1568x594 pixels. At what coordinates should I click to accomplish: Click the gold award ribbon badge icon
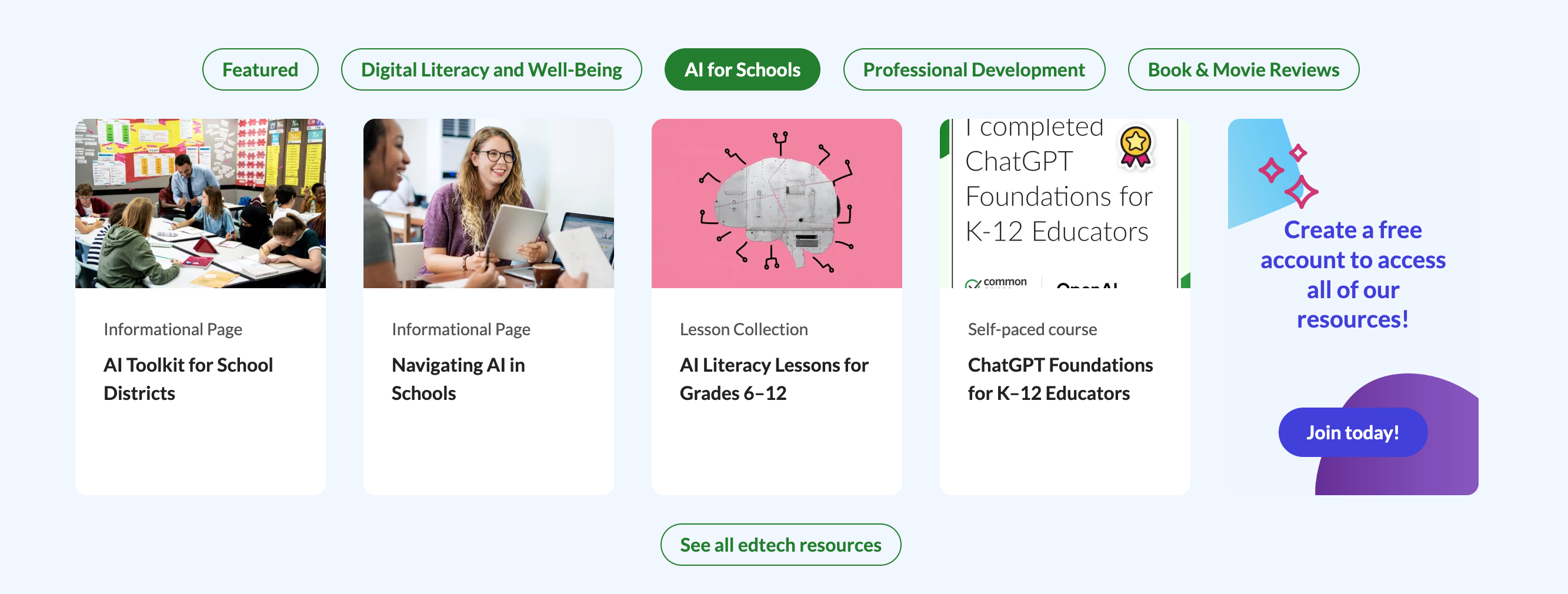tap(1135, 146)
